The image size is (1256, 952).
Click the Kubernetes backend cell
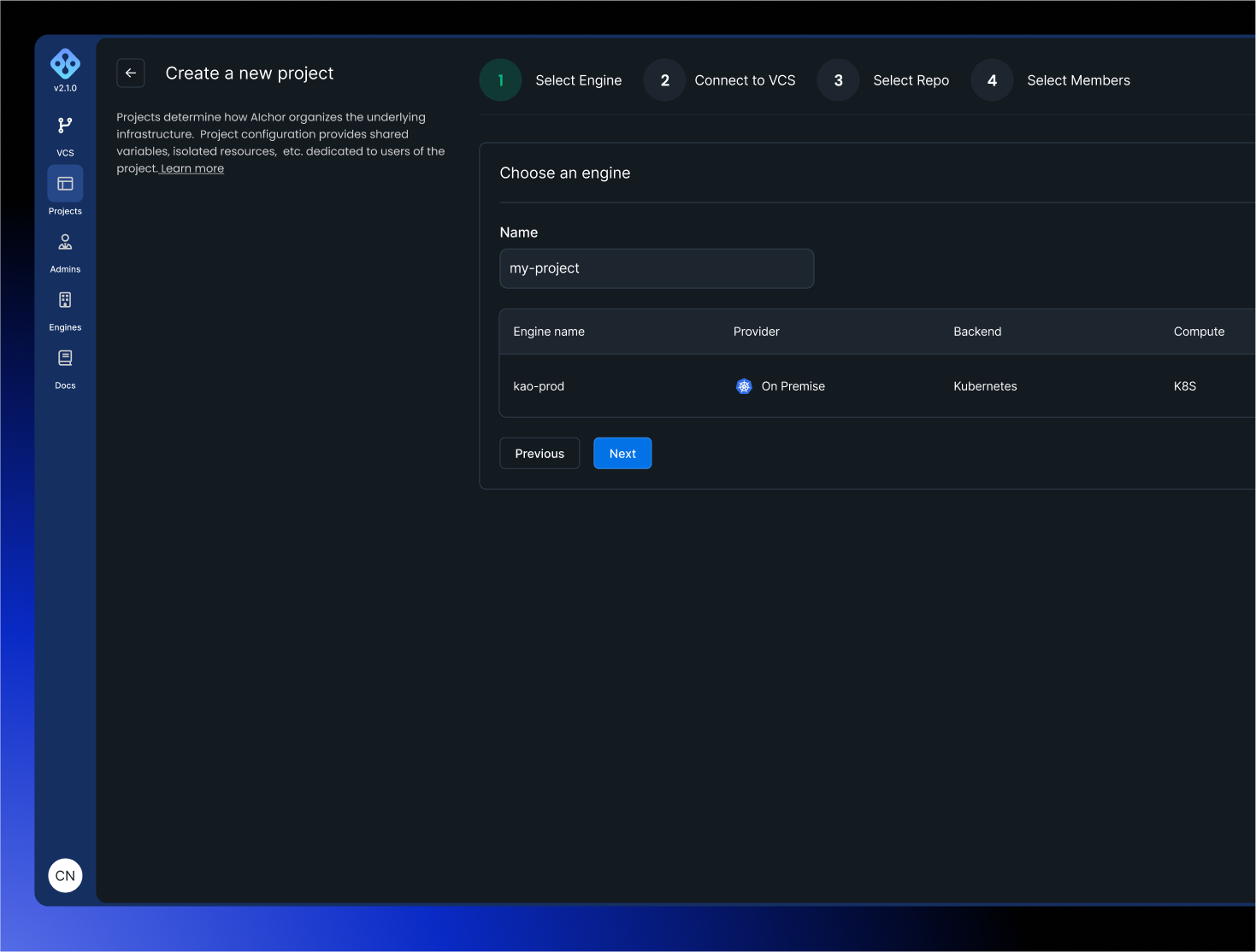[985, 386]
